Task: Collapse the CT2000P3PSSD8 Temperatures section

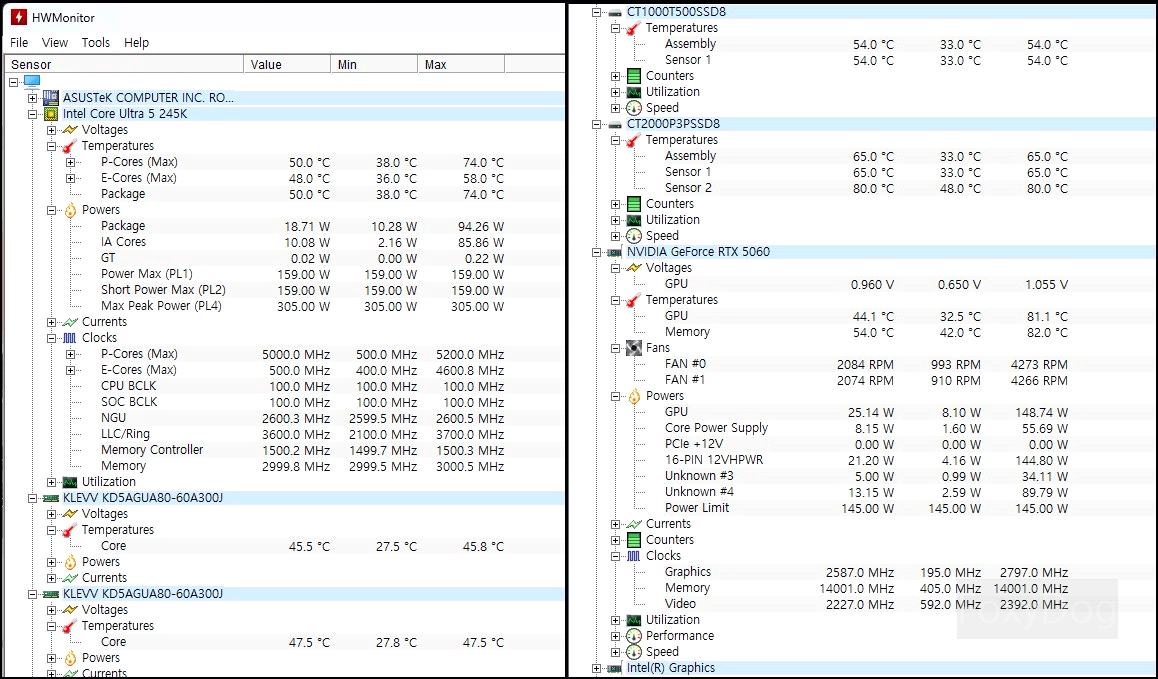Action: coord(615,140)
